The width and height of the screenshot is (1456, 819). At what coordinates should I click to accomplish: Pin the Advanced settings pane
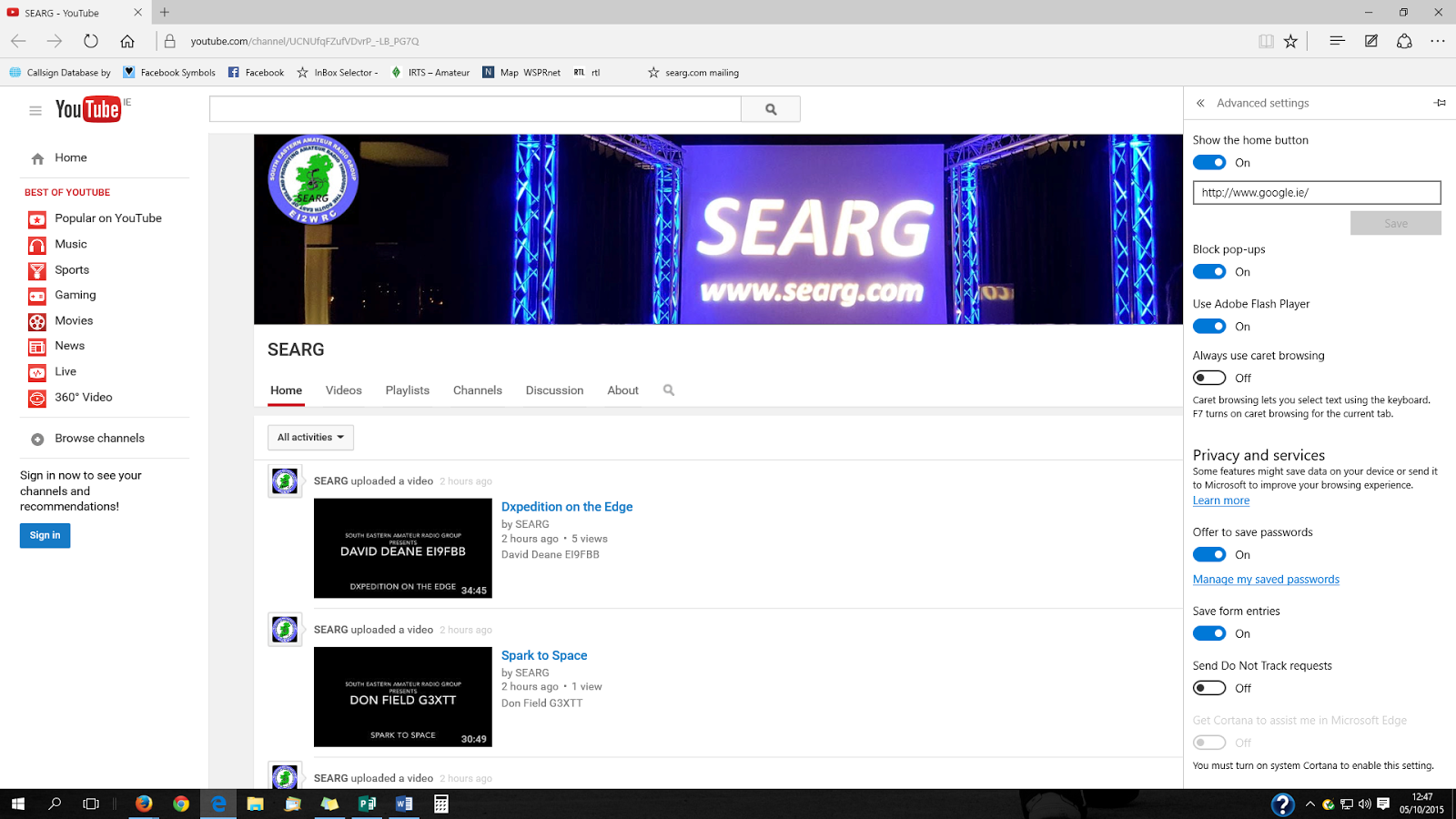point(1440,103)
